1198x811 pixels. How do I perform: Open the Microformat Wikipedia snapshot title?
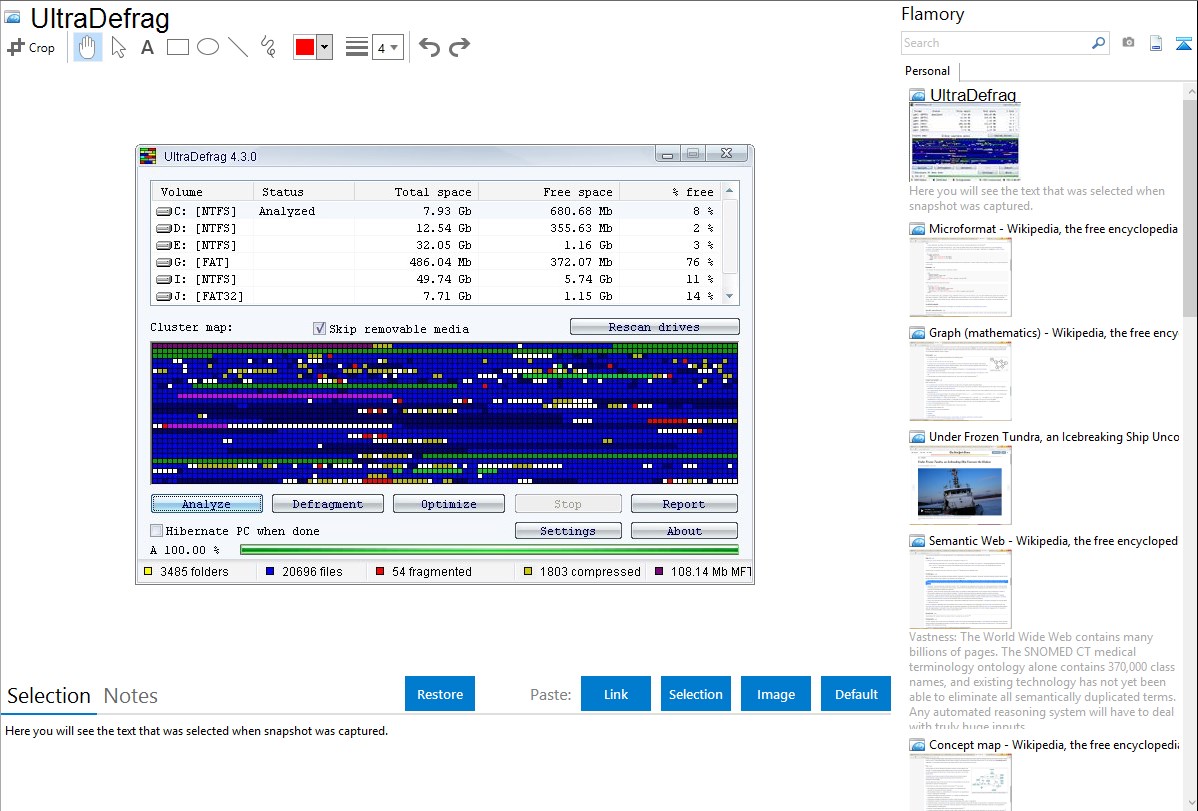coord(1053,229)
